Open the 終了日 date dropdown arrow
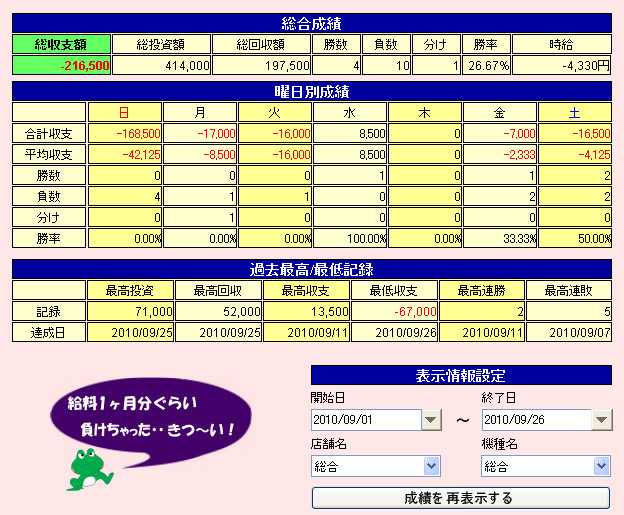Screen dimensions: 624x515 (x=602, y=420)
